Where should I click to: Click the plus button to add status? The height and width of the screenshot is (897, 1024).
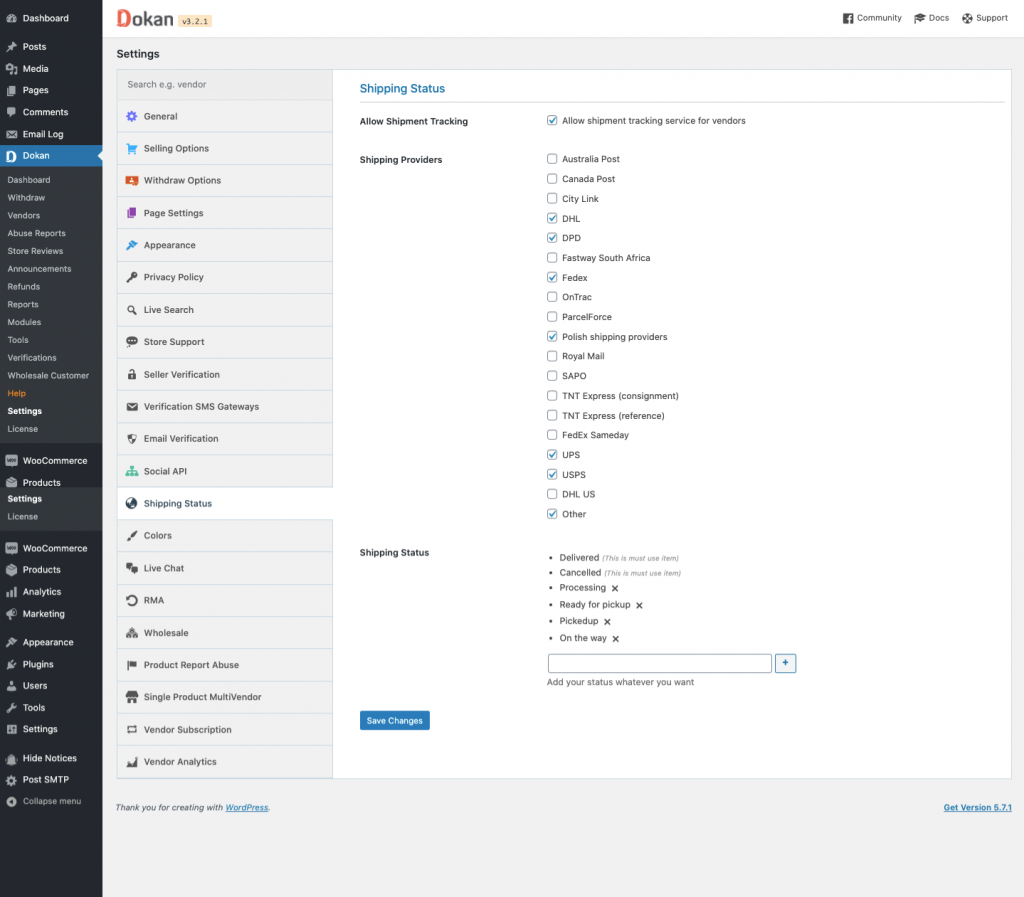tap(785, 663)
